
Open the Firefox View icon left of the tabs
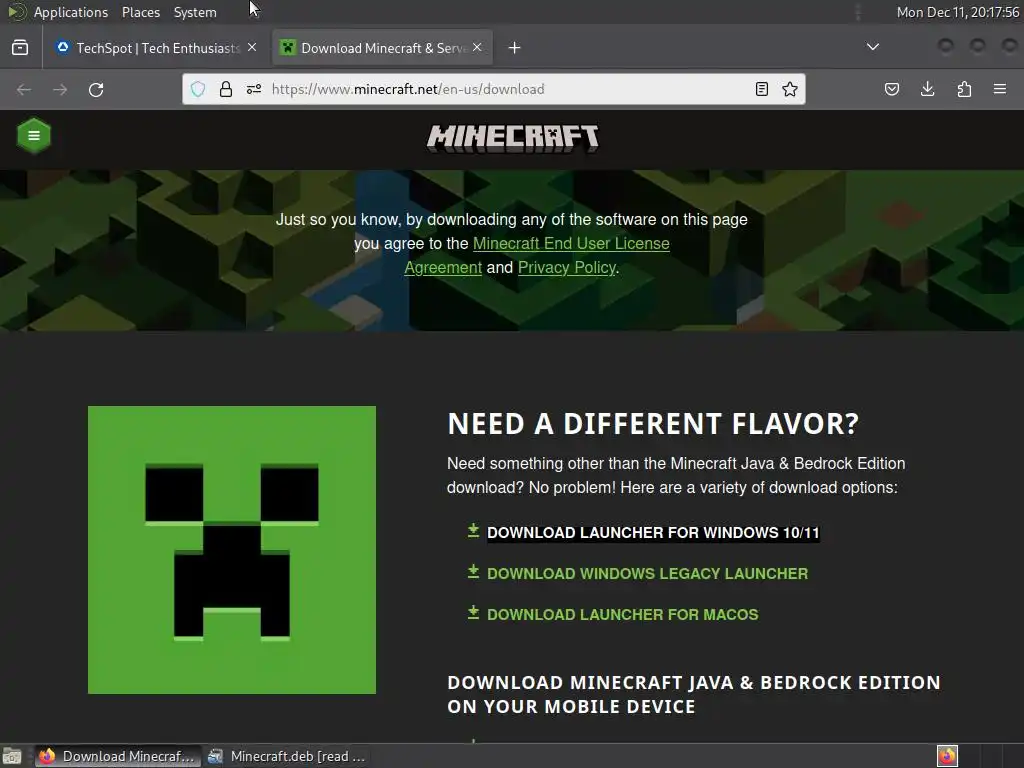click(x=20, y=48)
